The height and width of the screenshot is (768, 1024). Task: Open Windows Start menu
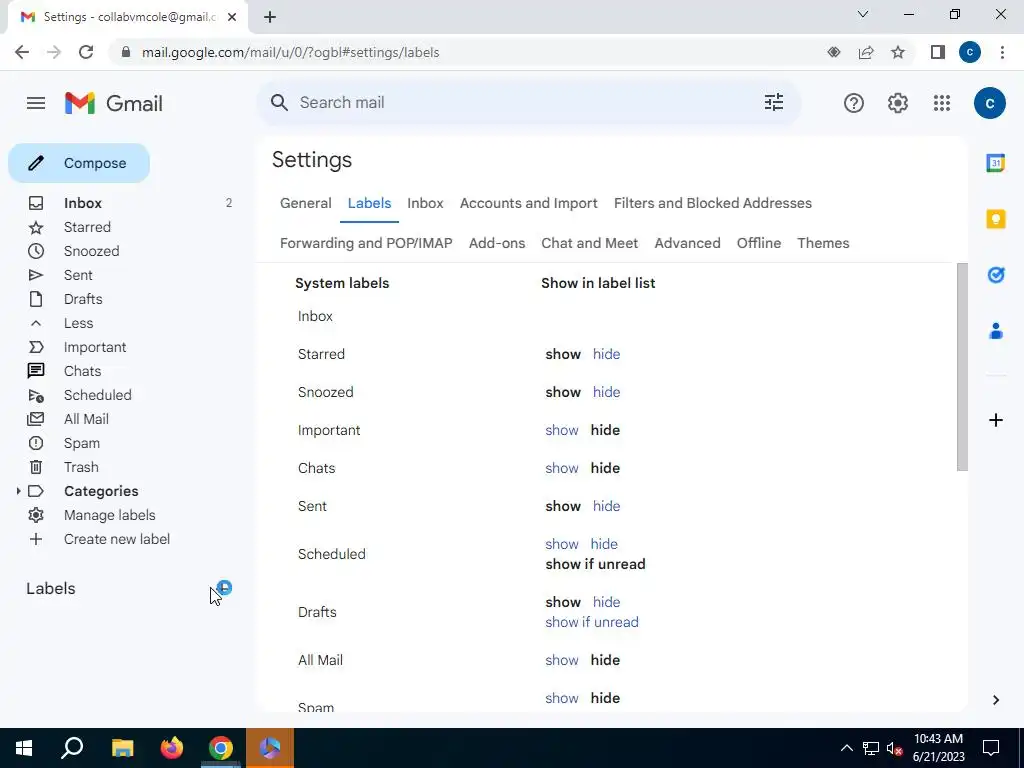[x=24, y=748]
